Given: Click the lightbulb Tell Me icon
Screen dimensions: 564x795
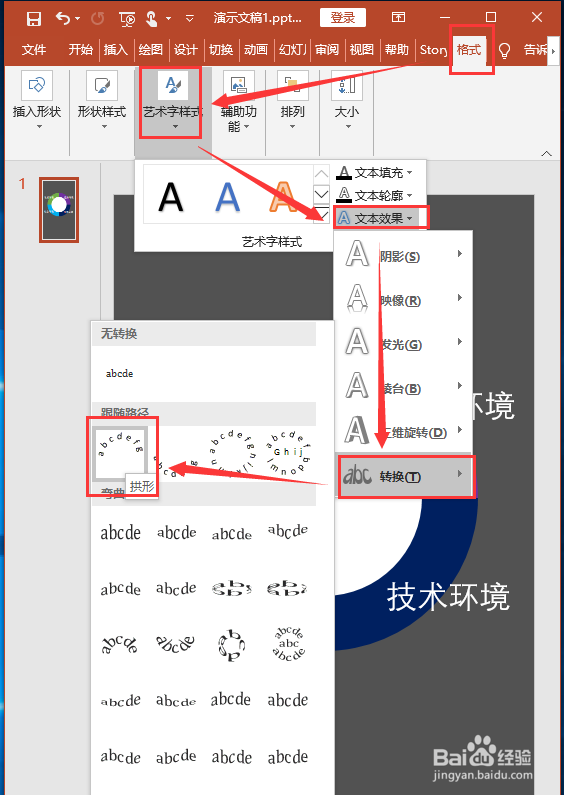Looking at the screenshot, I should [504, 50].
